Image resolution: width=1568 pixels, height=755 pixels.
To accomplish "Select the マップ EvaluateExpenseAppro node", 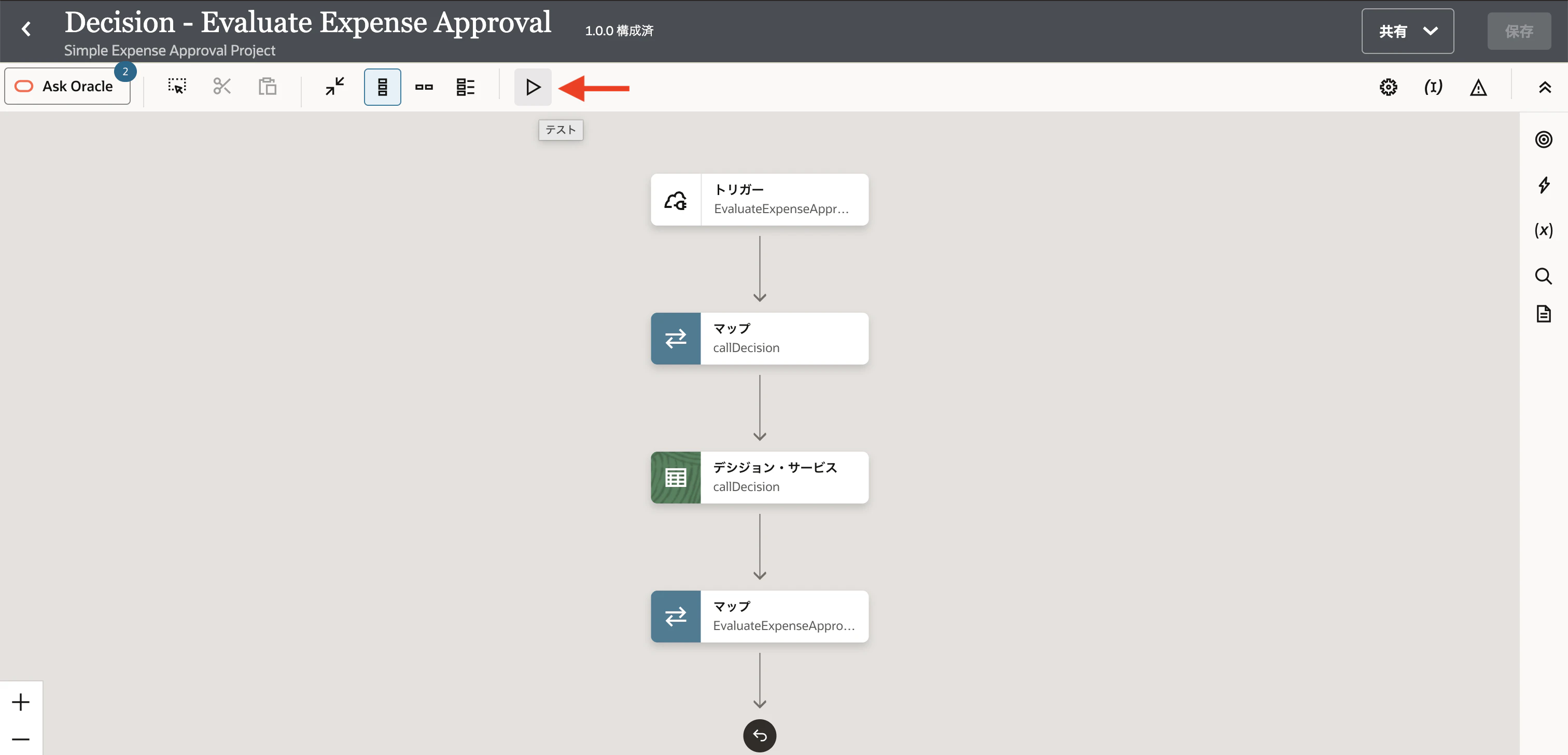I will pos(760,616).
